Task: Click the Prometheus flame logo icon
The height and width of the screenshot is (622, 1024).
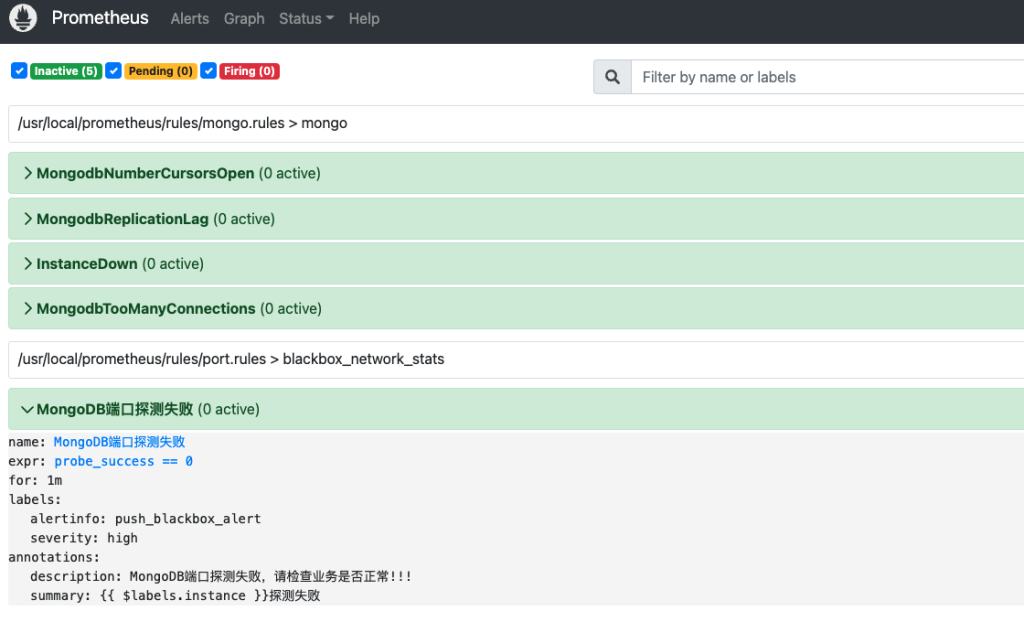Action: pyautogui.click(x=23, y=18)
